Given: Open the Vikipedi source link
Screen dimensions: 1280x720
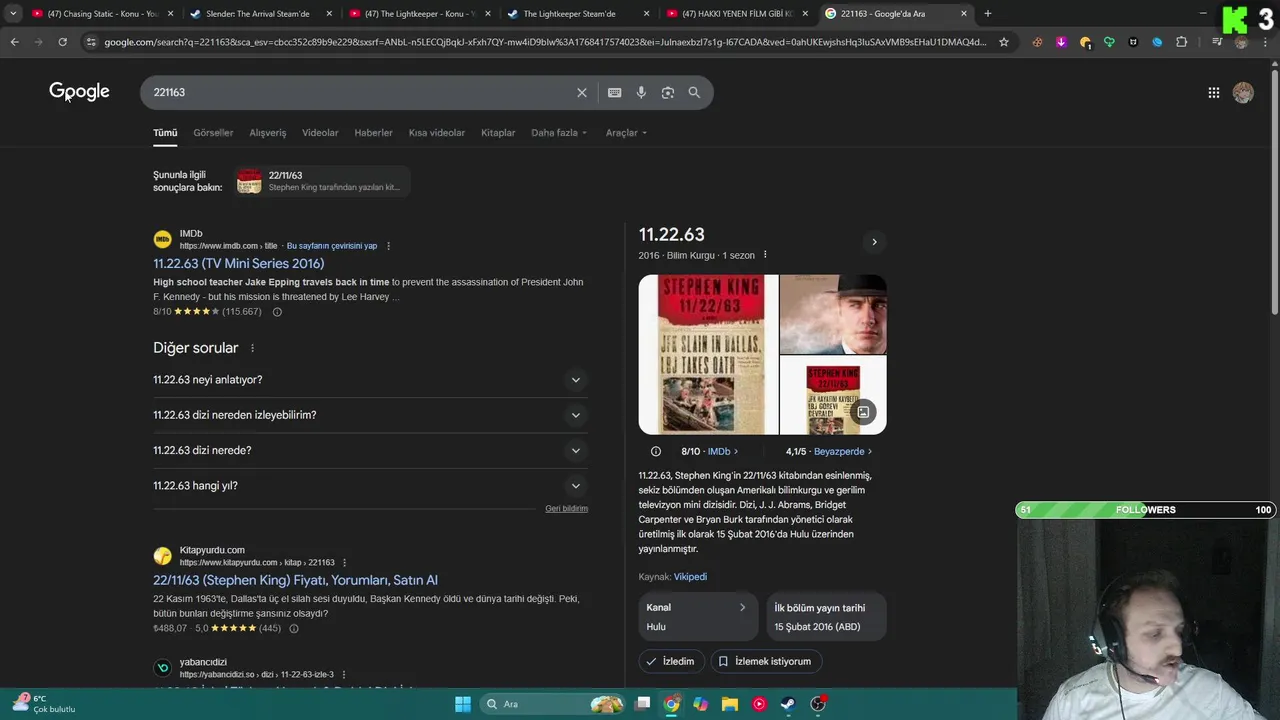Looking at the screenshot, I should pyautogui.click(x=690, y=577).
